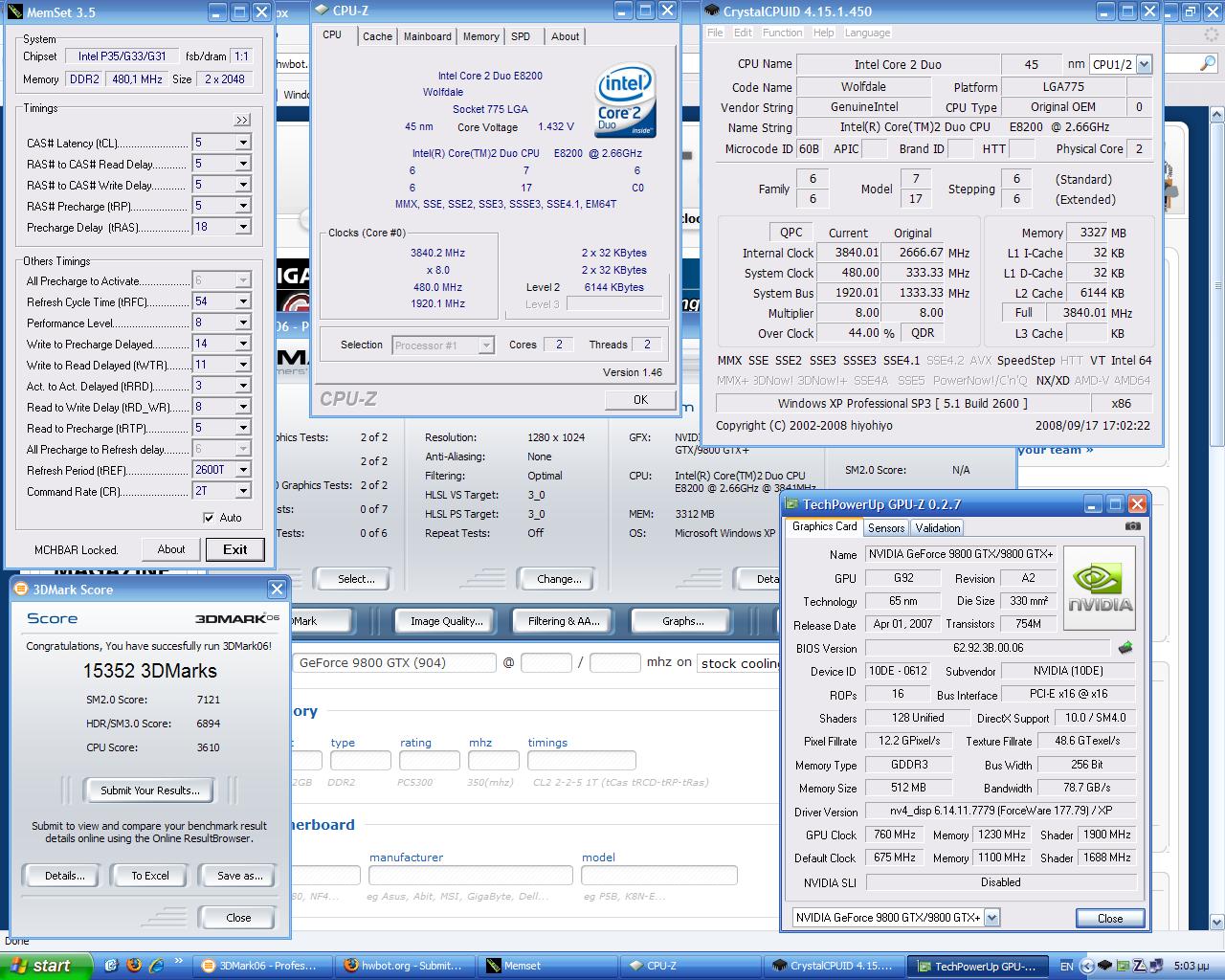The image size is (1225, 980).
Task: Open CAS# Latency (tCL) dropdown
Action: click(x=243, y=143)
